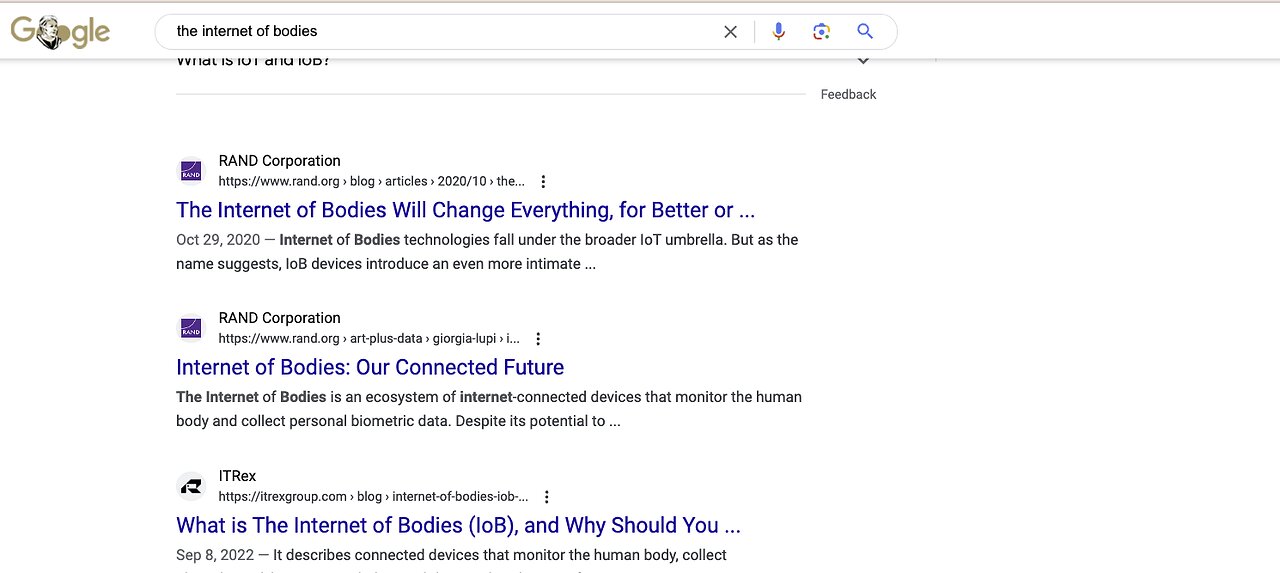Open more options for first RAND result
This screenshot has width=1280, height=573.
click(543, 182)
